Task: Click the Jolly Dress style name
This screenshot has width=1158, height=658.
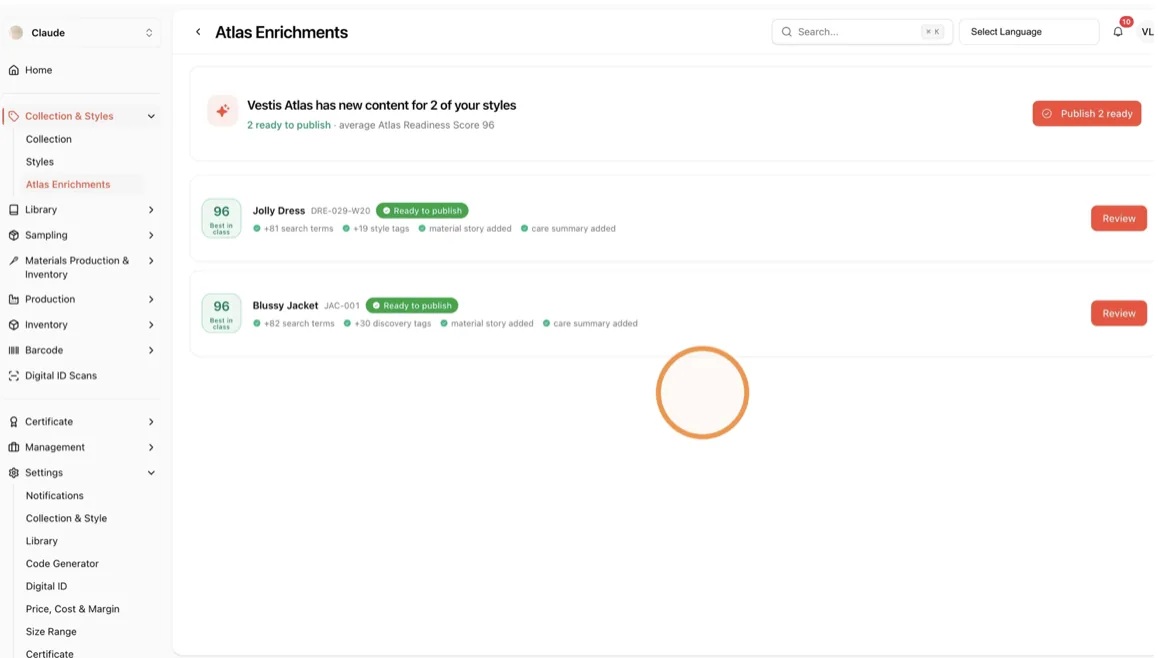Action: (x=278, y=210)
